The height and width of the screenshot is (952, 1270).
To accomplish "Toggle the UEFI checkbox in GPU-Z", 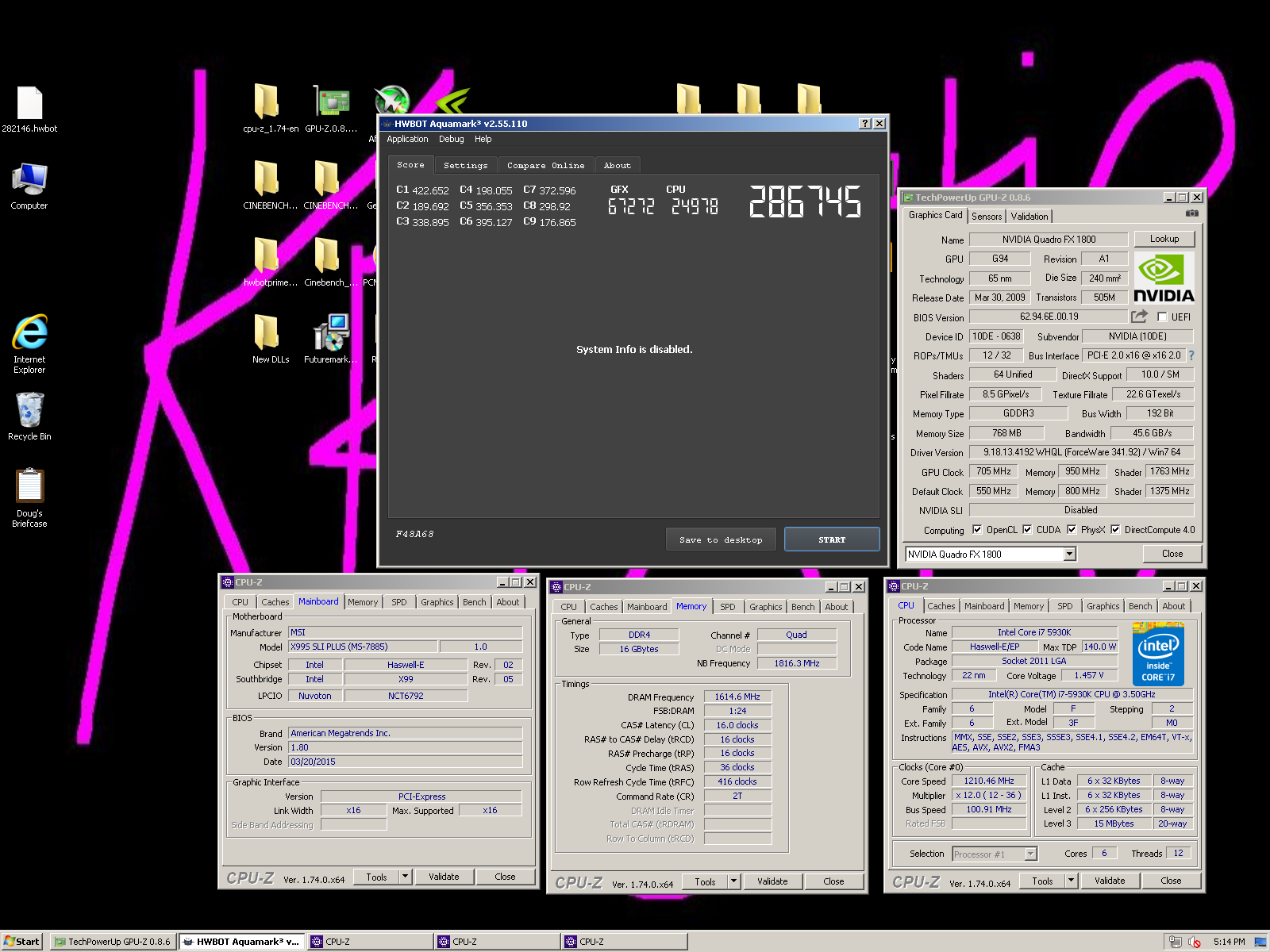I will (1162, 317).
